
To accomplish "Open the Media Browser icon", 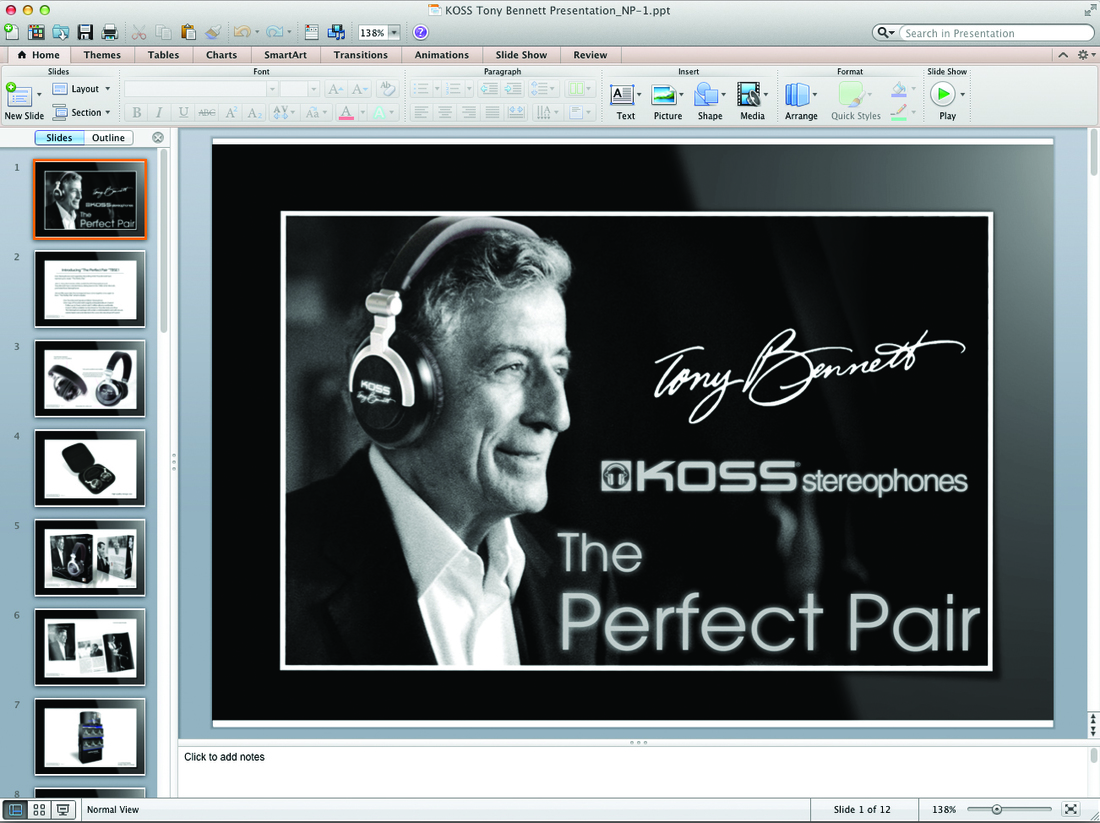I will 337,32.
